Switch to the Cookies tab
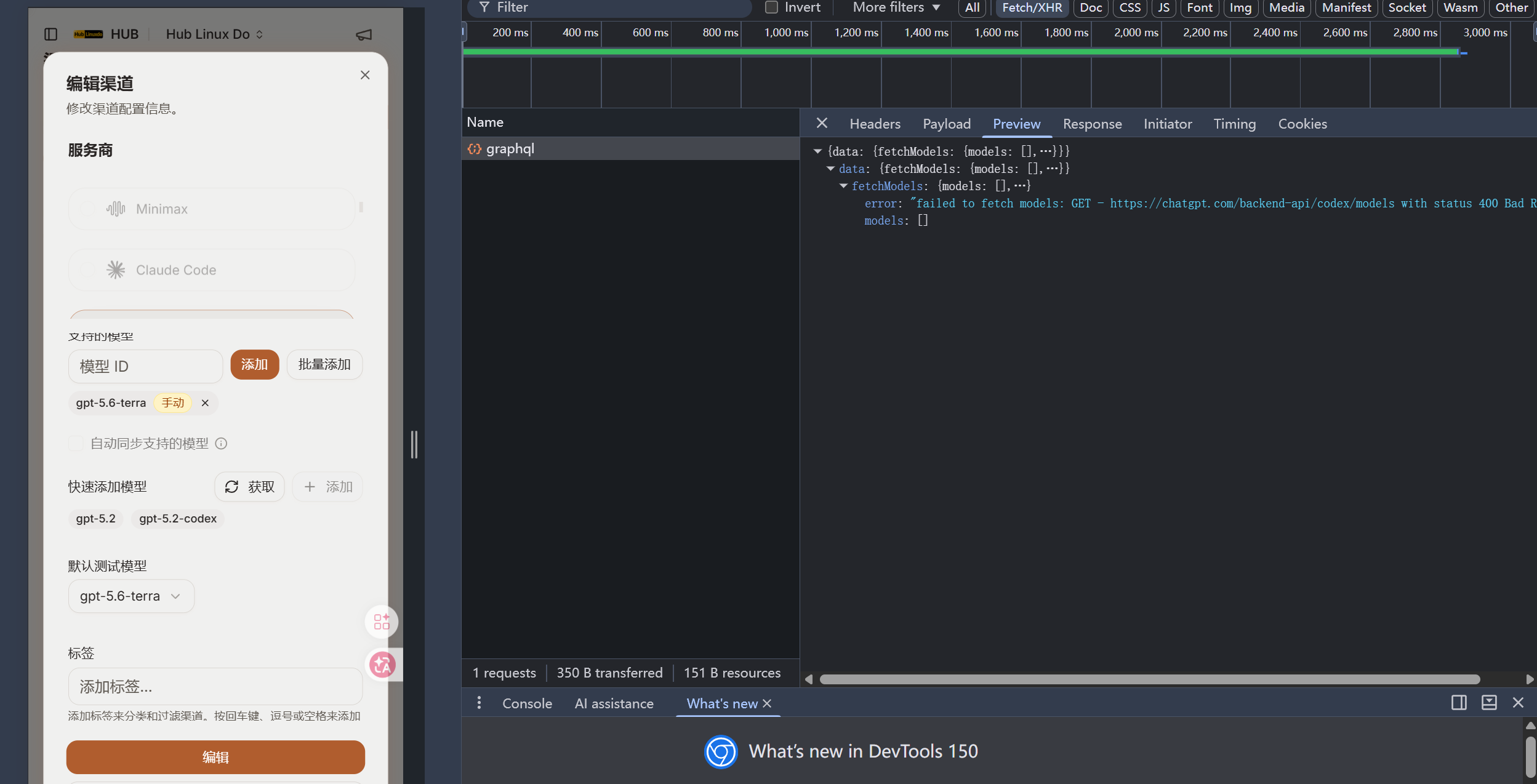1537x784 pixels. (x=1302, y=124)
